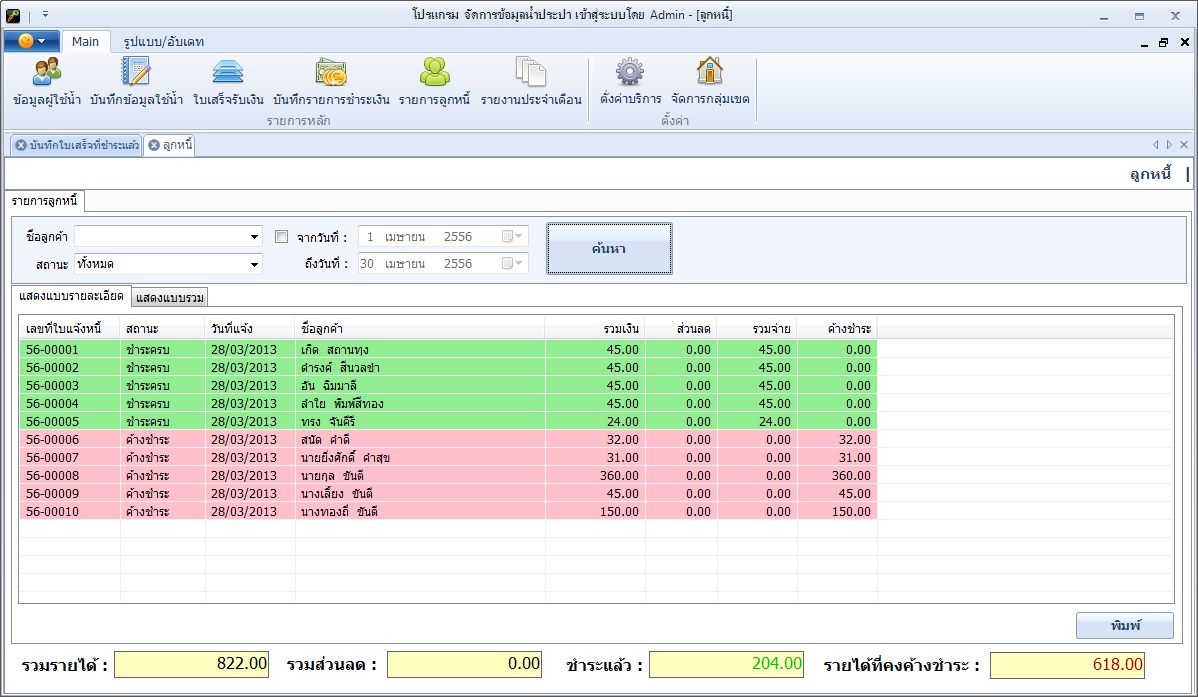Viewport: 1198px width, 697px height.
Task: Select invoice row 56-00007
Action: coord(448,457)
